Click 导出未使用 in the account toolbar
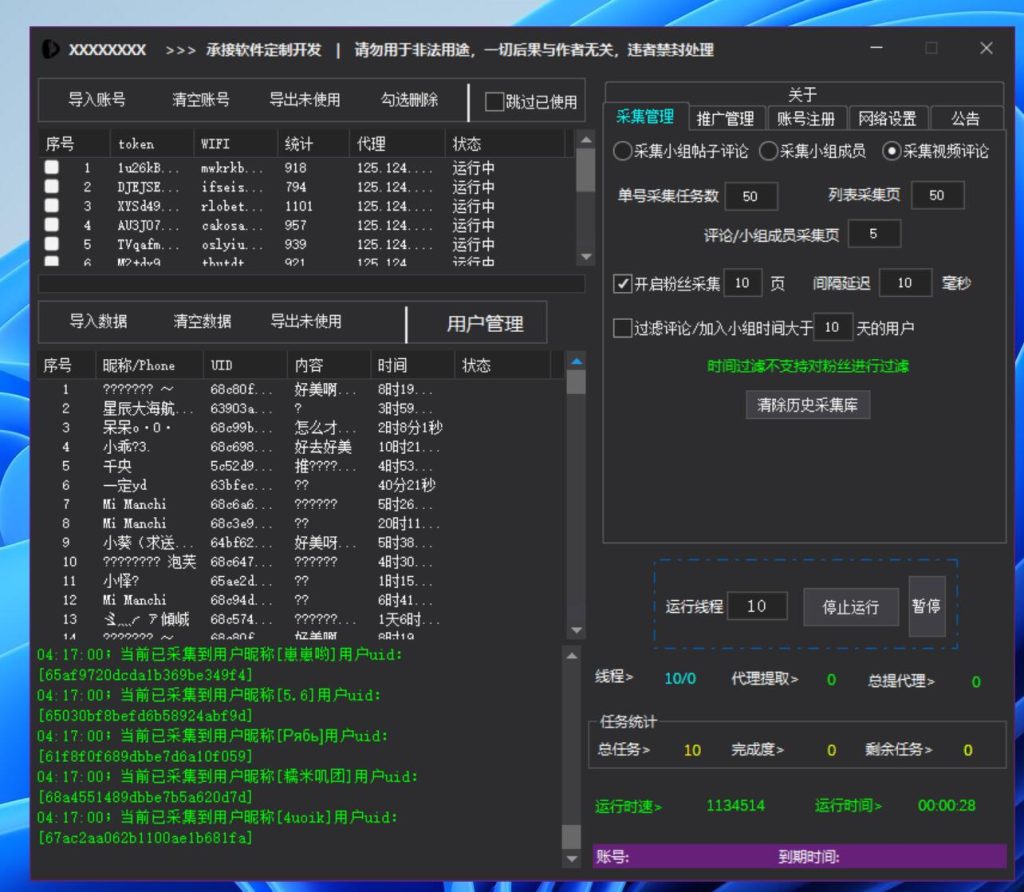The image size is (1024, 892). click(306, 101)
